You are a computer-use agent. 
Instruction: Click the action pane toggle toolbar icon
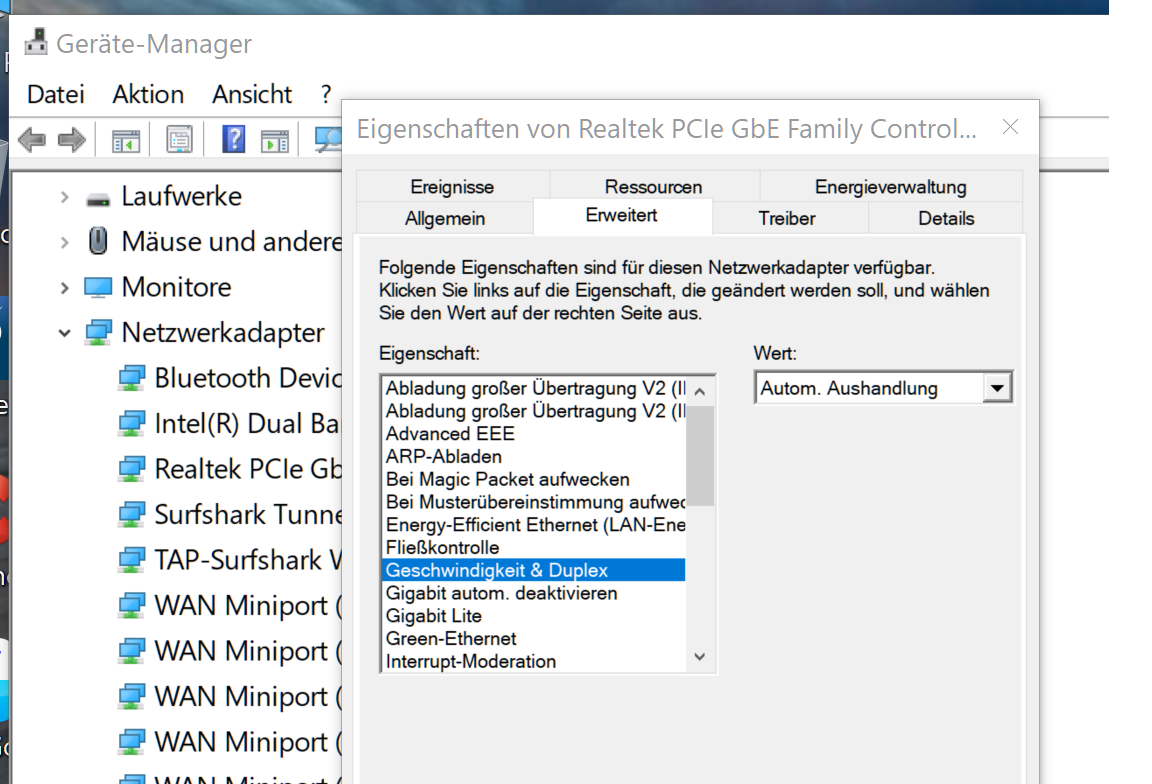(275, 140)
